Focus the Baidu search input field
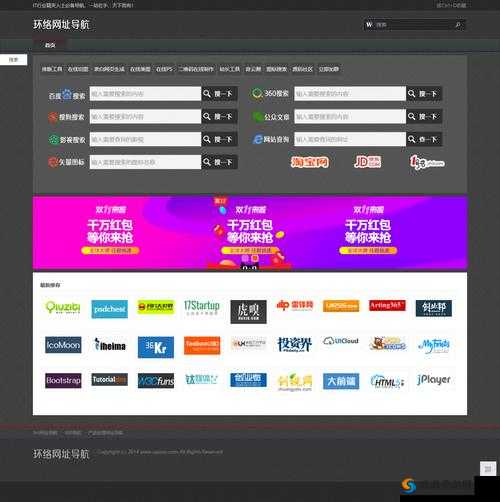This screenshot has height=502, width=500. point(145,94)
